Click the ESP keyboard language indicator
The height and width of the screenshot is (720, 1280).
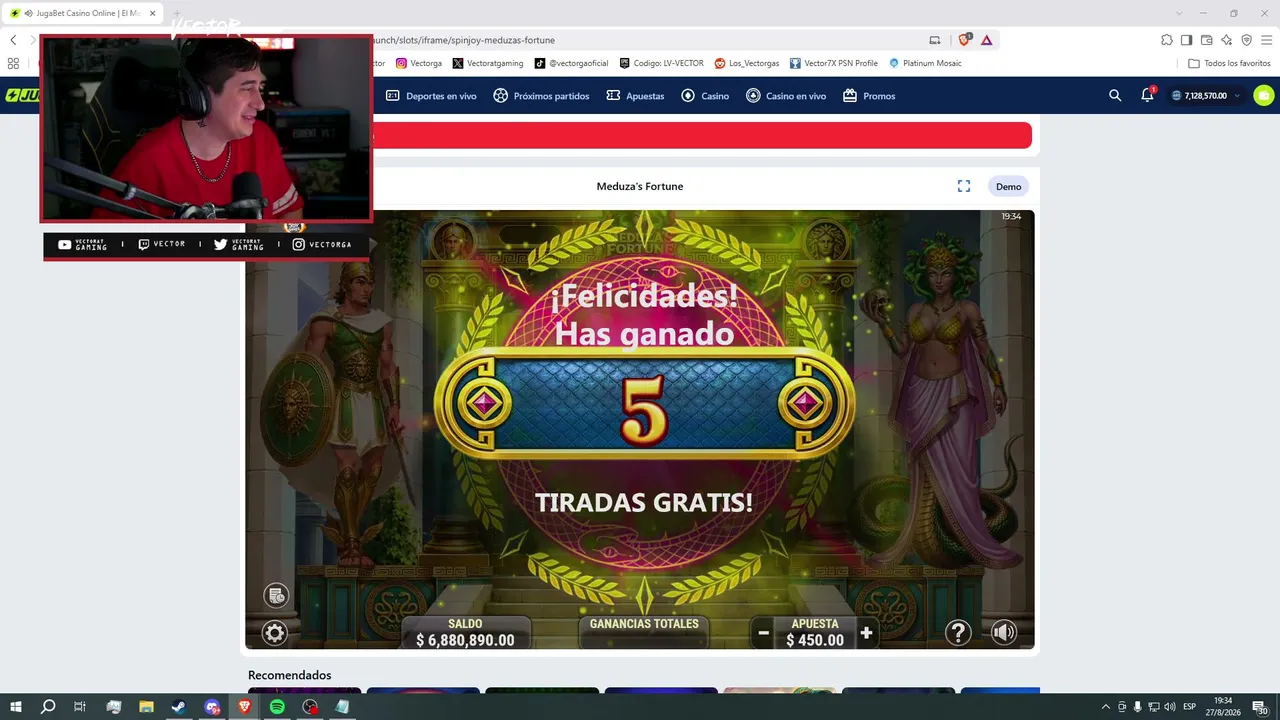click(1190, 707)
